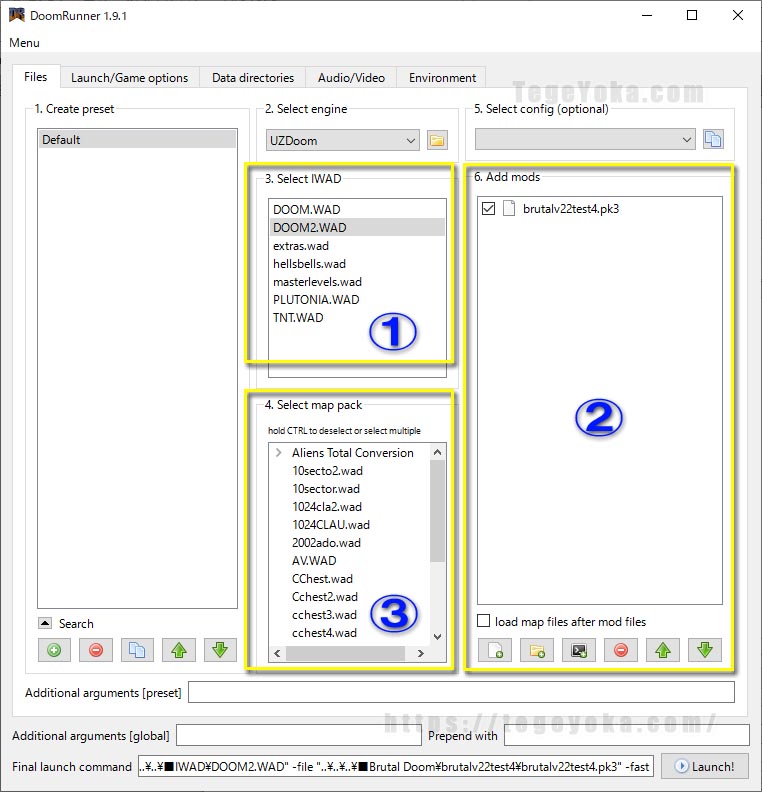Click the add preset green plus icon
The width and height of the screenshot is (762, 792).
(53, 650)
